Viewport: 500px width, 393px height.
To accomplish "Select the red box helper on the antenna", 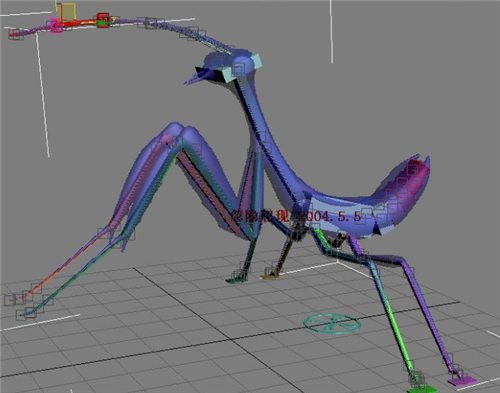I will (103, 20).
